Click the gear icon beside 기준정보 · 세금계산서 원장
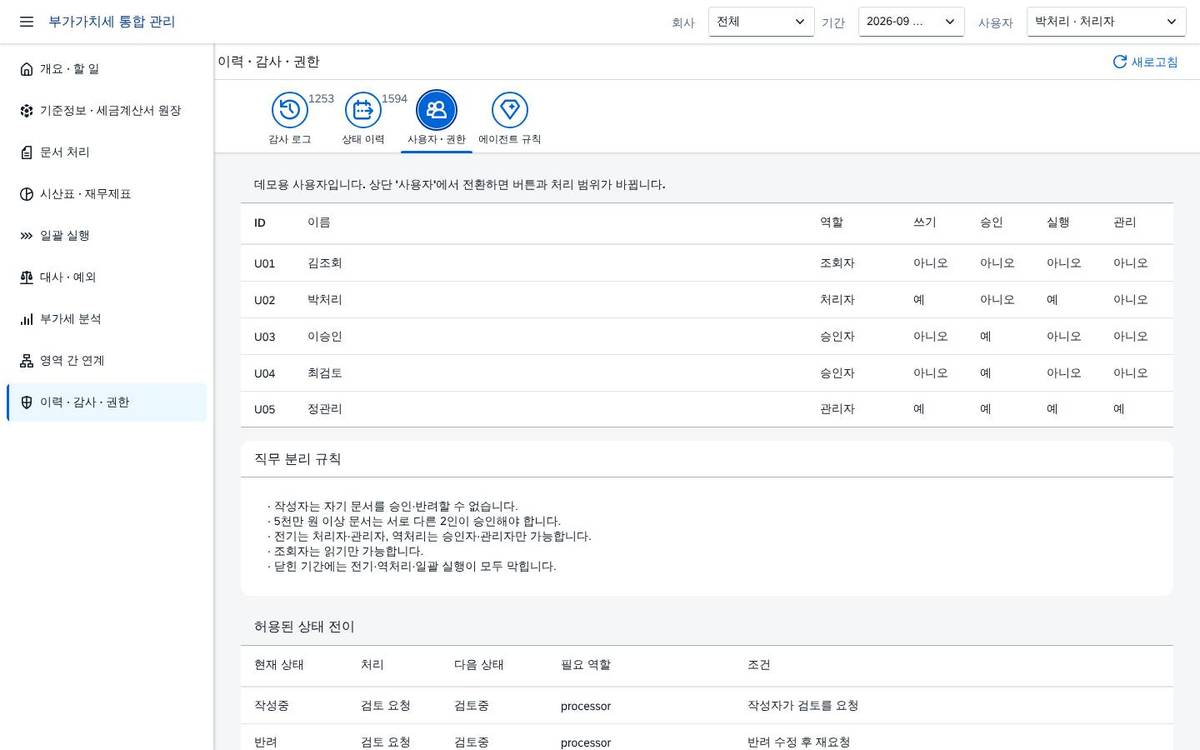The width and height of the screenshot is (1200, 750). 27,111
